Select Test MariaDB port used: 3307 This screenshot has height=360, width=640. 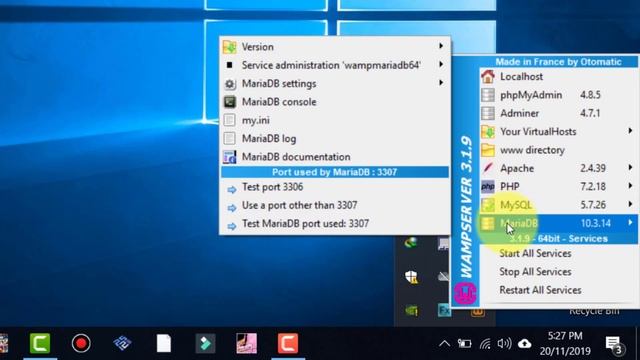(x=335, y=224)
